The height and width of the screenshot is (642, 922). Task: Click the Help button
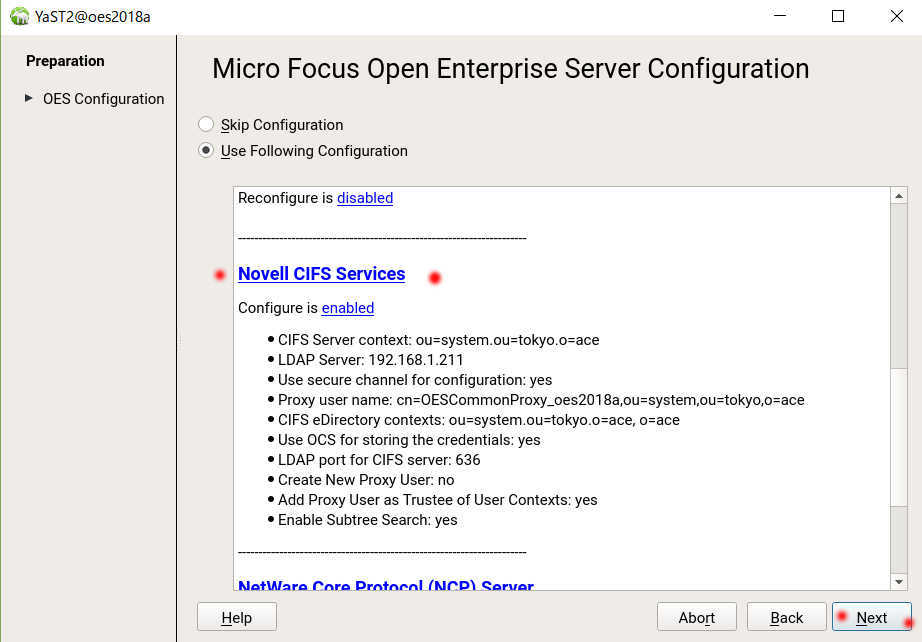coord(237,617)
